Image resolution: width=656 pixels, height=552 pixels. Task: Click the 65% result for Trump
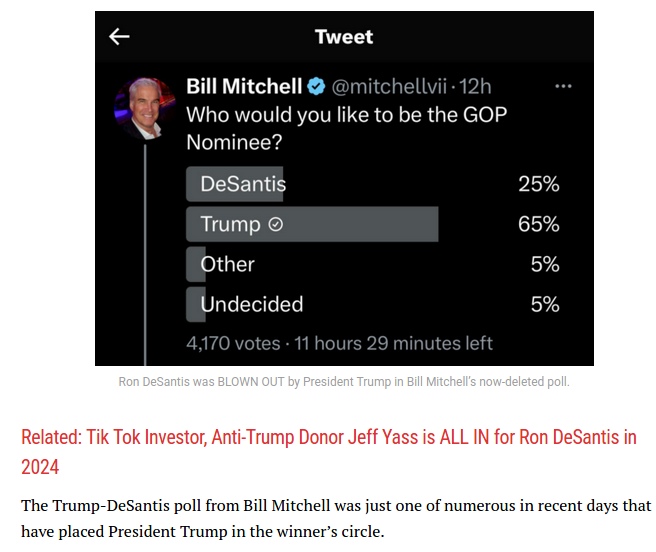[x=538, y=224]
